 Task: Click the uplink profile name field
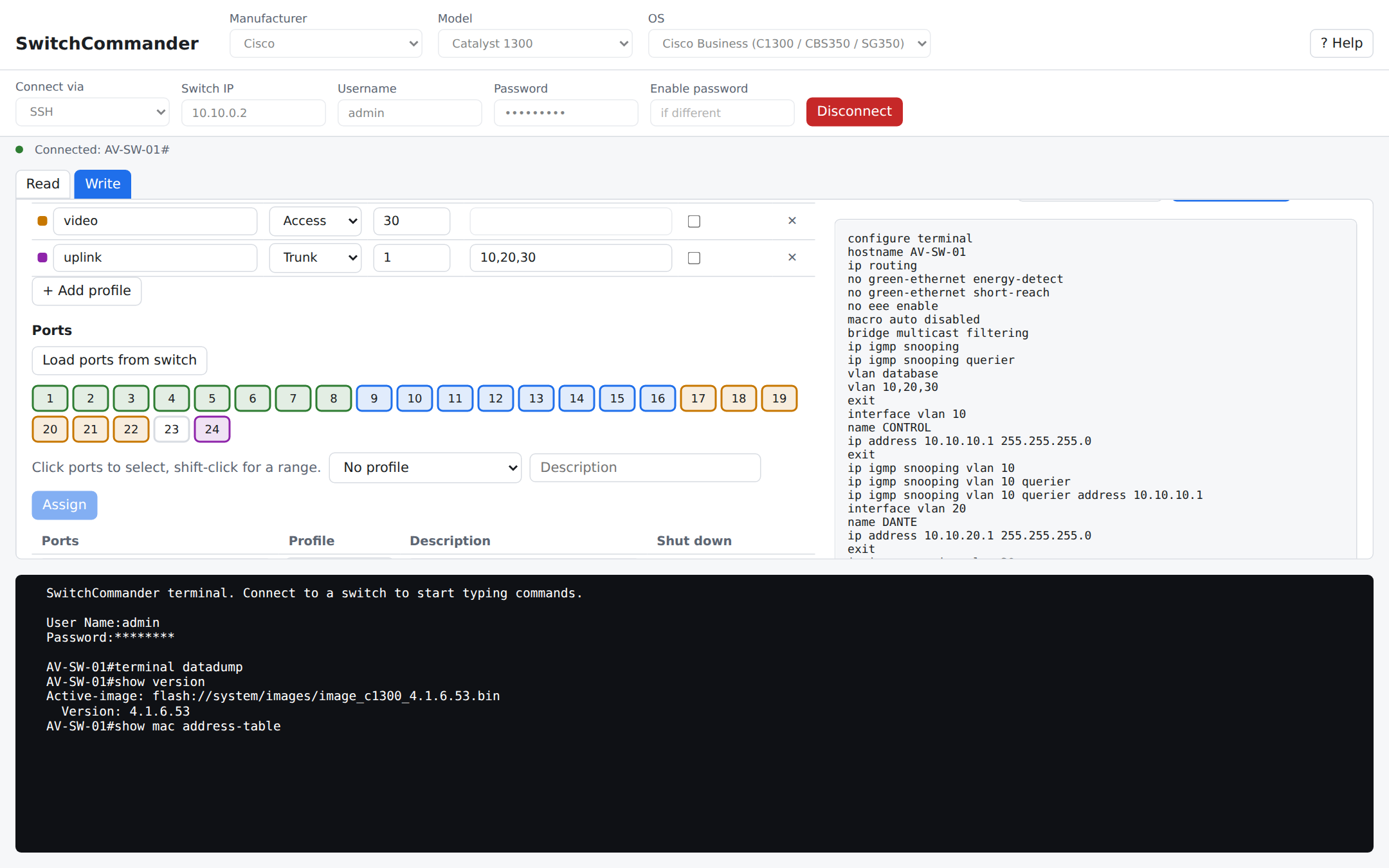click(155, 258)
